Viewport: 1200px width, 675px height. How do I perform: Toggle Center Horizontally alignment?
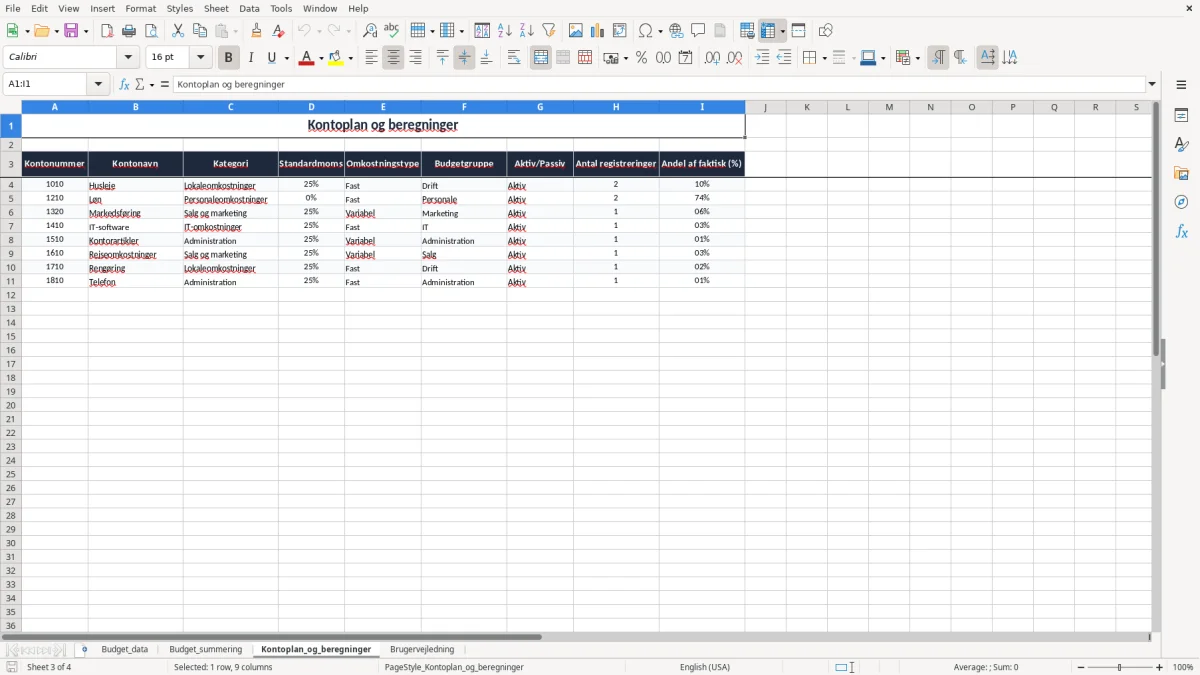pyautogui.click(x=393, y=58)
